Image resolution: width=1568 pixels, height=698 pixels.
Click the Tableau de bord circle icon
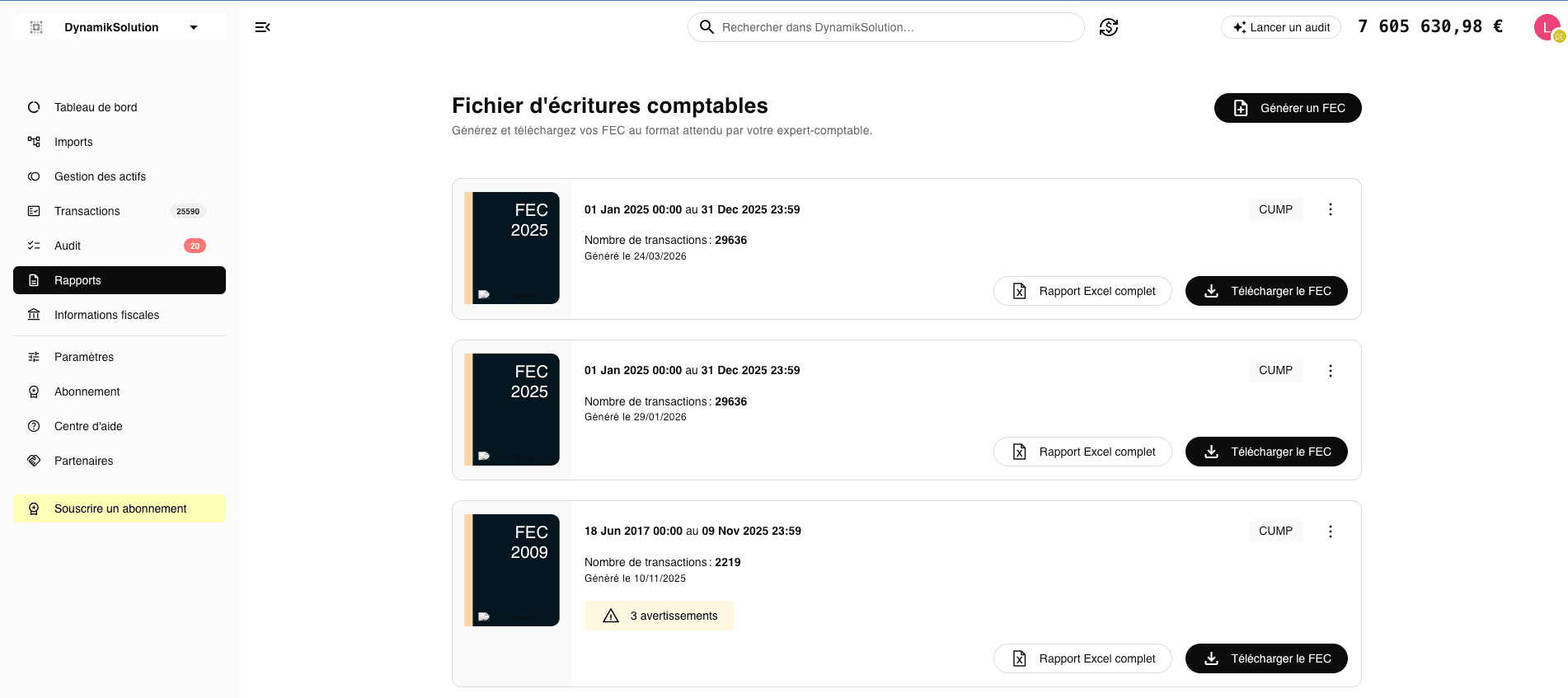[34, 107]
